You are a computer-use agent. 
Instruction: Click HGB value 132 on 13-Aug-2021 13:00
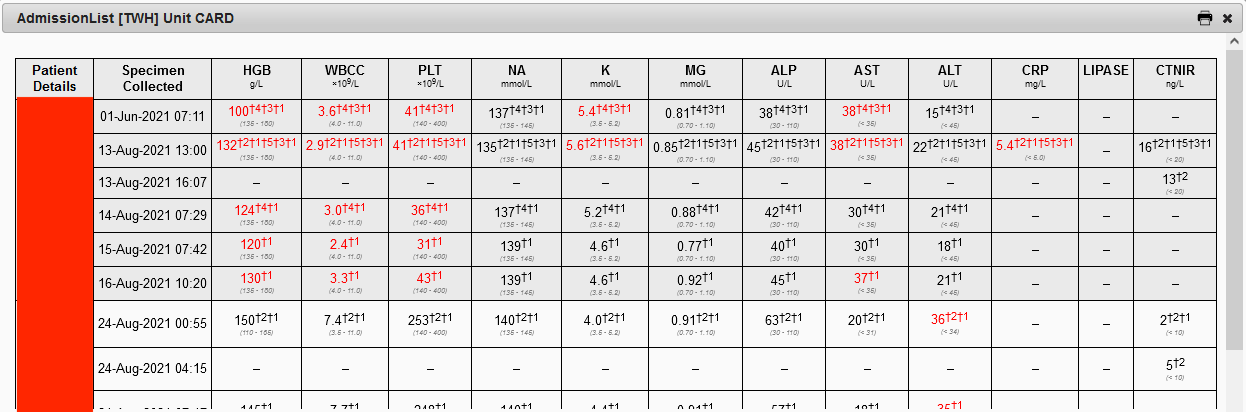257,146
